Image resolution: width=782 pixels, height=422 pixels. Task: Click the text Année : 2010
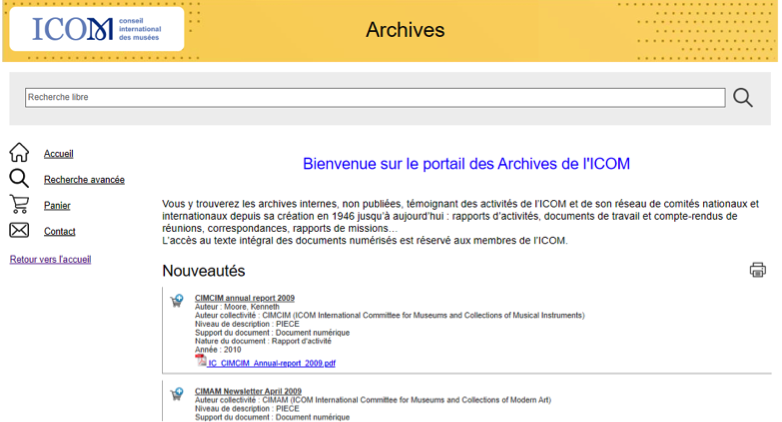[x=218, y=350]
